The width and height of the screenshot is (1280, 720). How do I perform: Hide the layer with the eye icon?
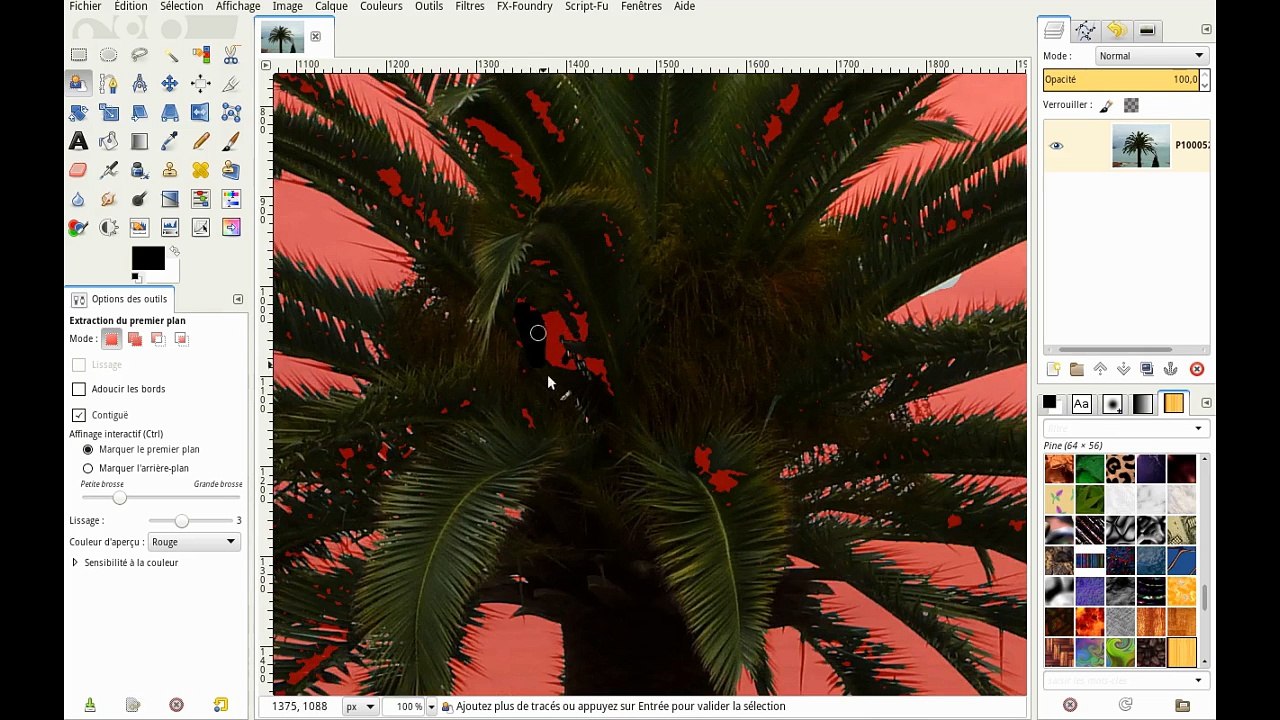click(1056, 146)
